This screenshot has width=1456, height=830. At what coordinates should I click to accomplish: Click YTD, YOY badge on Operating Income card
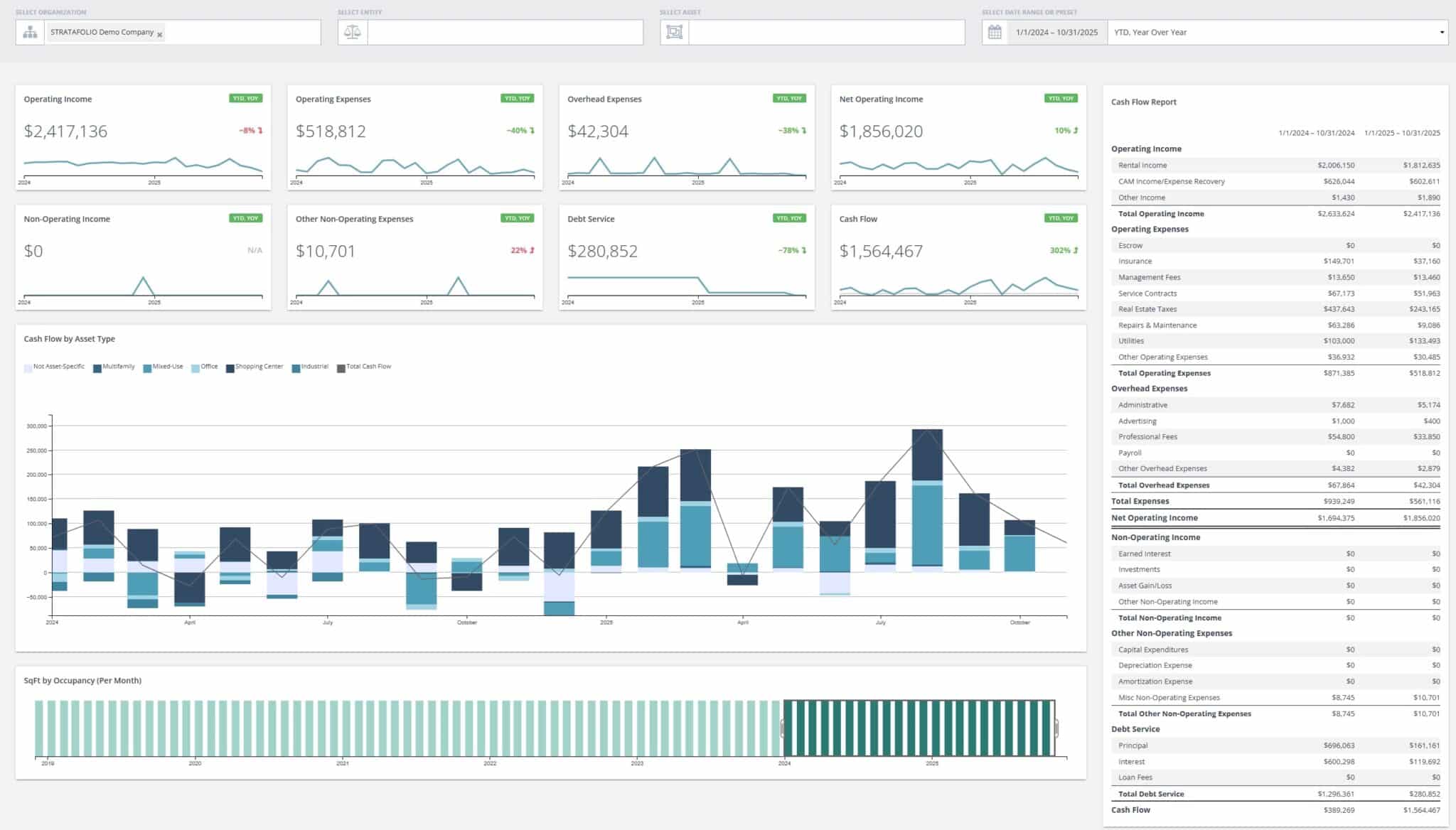pos(246,99)
